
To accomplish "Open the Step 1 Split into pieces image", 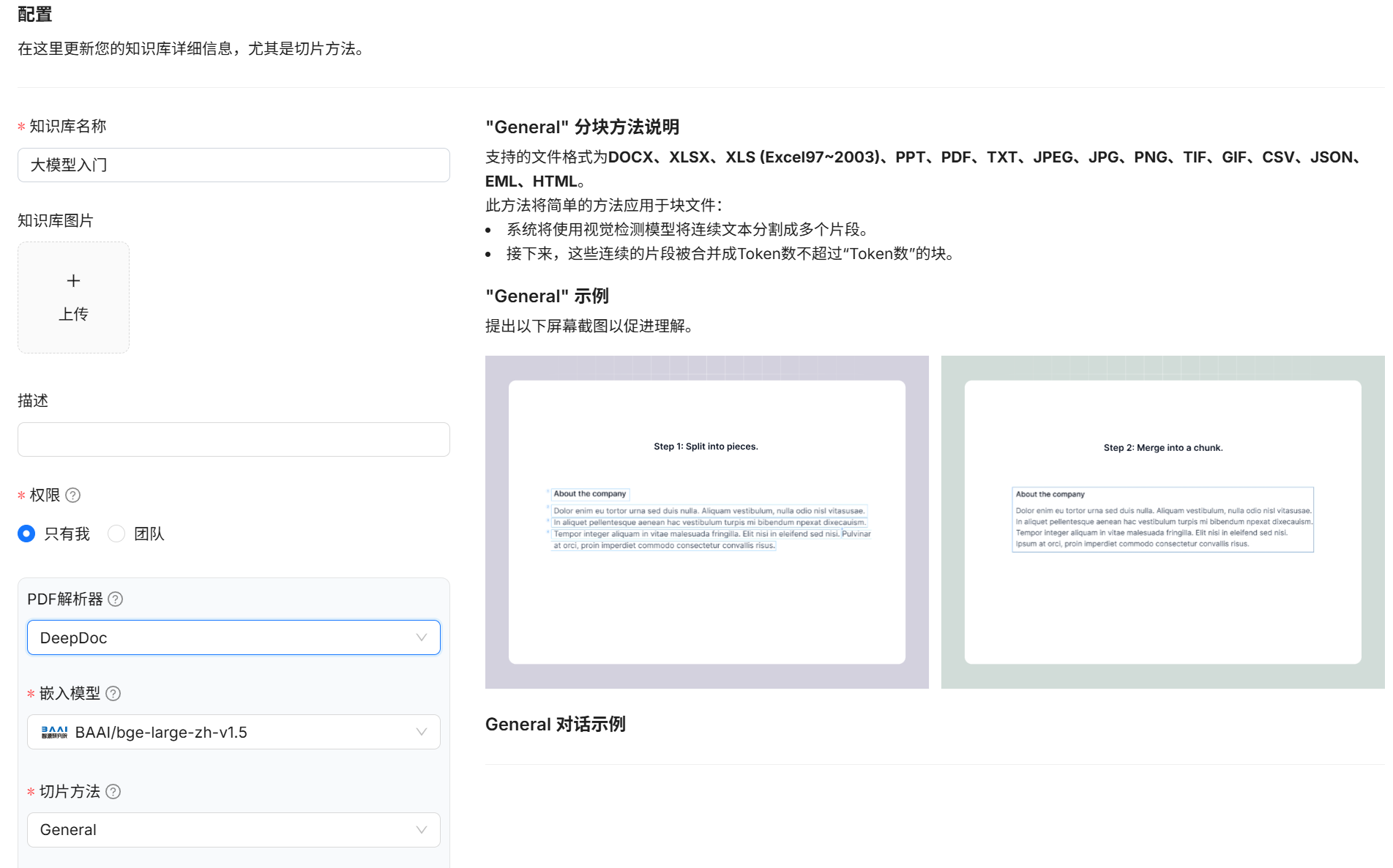I will pyautogui.click(x=706, y=522).
